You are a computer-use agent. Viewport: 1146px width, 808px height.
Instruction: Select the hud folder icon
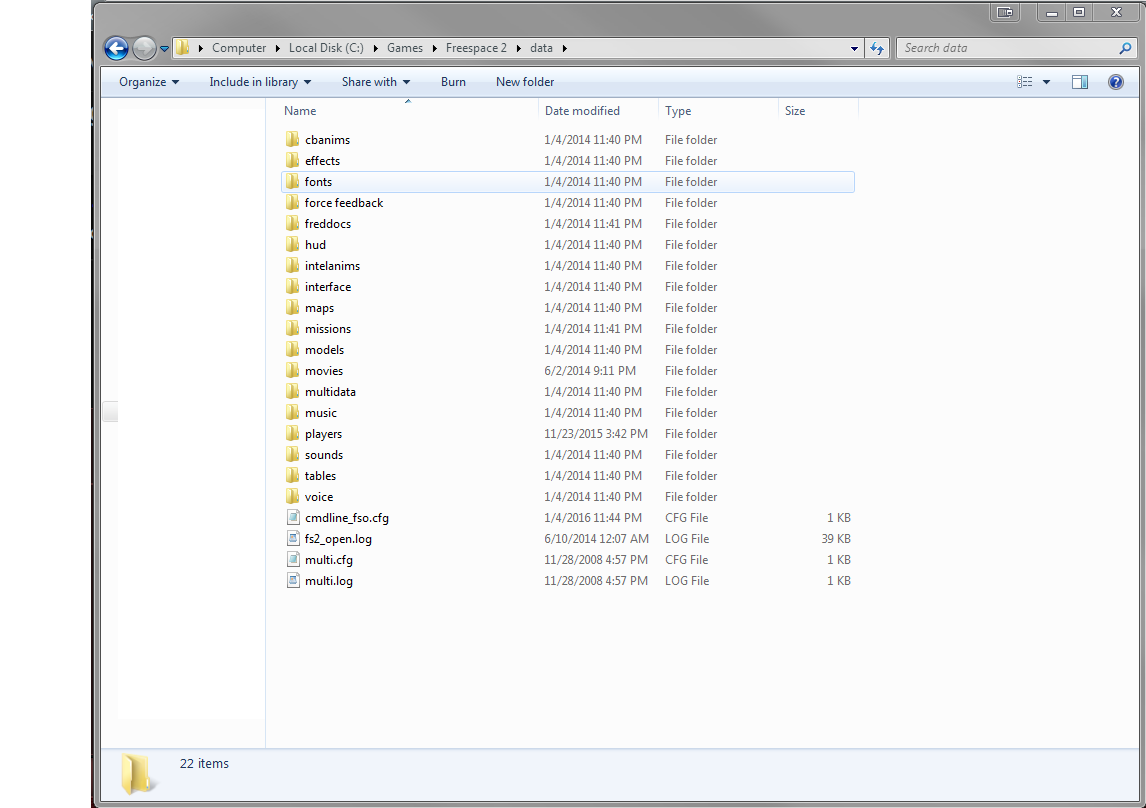[x=292, y=245]
